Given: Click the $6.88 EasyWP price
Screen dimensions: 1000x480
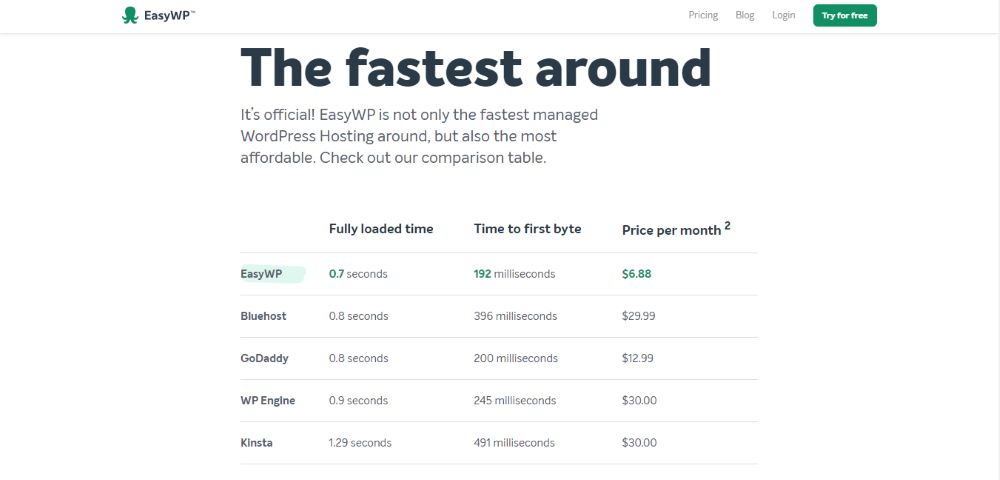Looking at the screenshot, I should point(636,274).
